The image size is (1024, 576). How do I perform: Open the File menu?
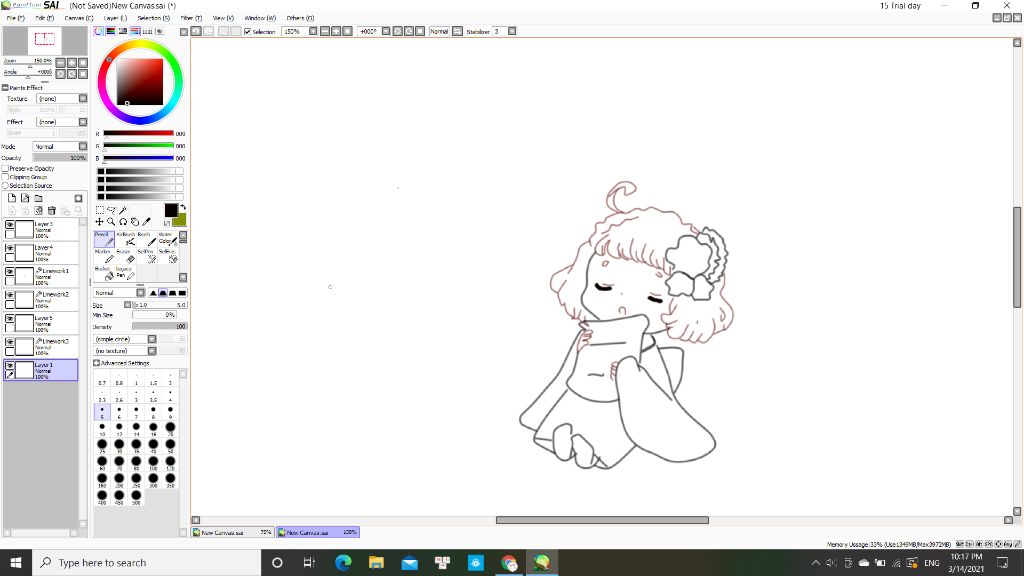tap(16, 18)
